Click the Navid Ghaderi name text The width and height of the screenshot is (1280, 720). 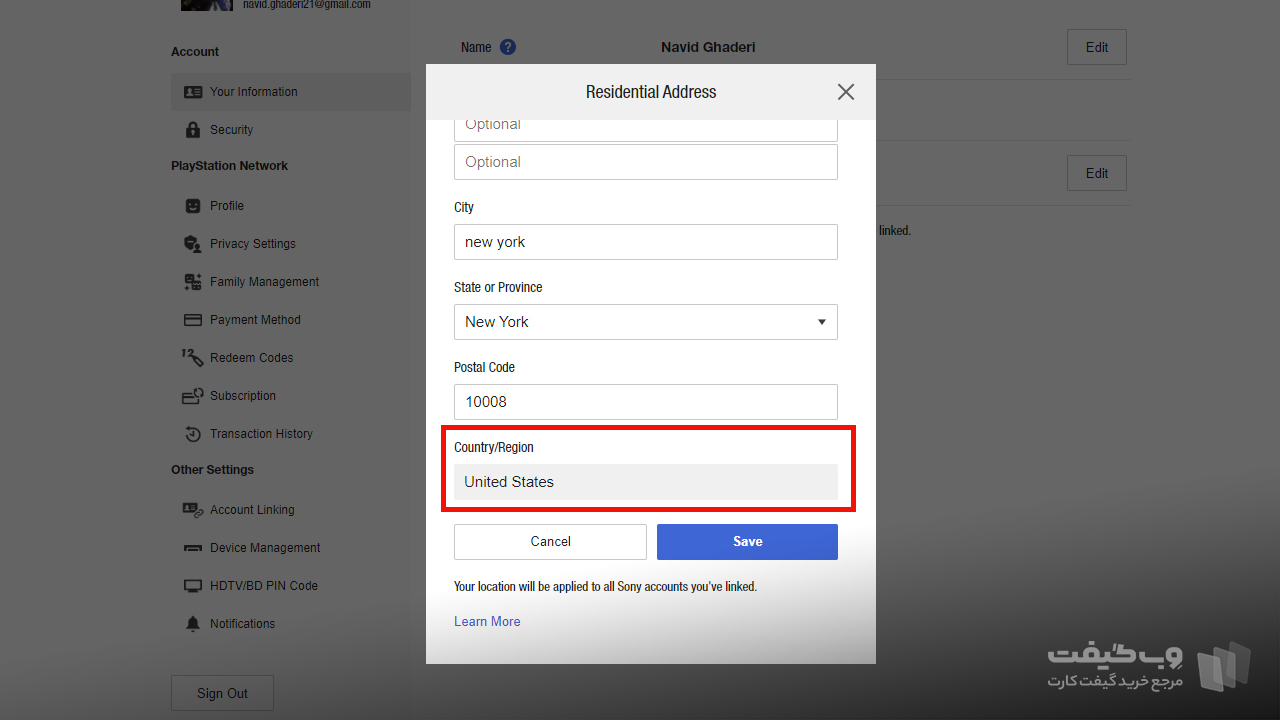708,47
